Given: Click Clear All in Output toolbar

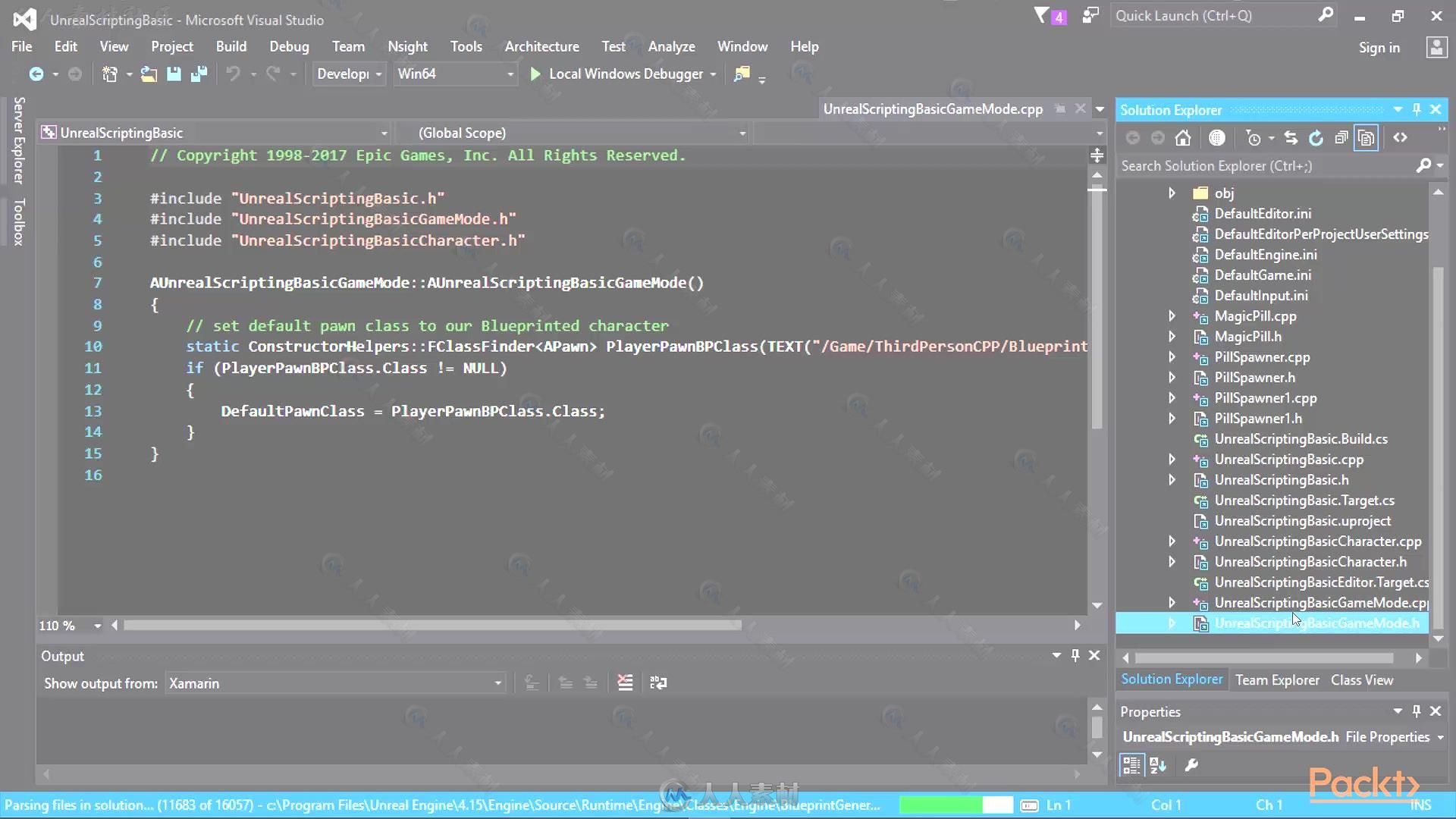Looking at the screenshot, I should [625, 682].
